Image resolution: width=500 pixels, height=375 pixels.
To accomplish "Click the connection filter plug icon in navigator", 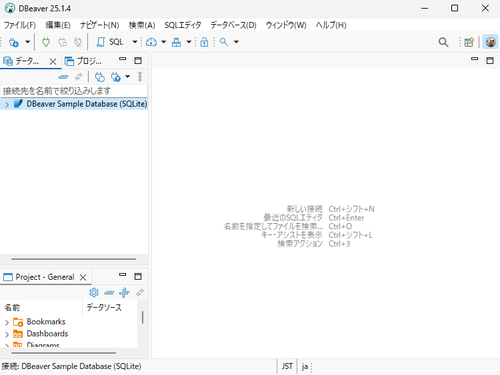I will (x=116, y=77).
